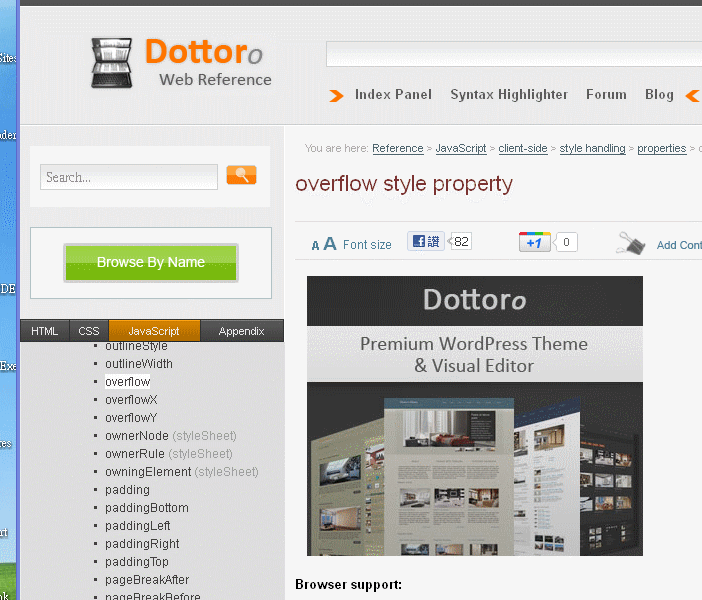Click the orange search magnifier button
The width and height of the screenshot is (702, 600).
tap(241, 176)
